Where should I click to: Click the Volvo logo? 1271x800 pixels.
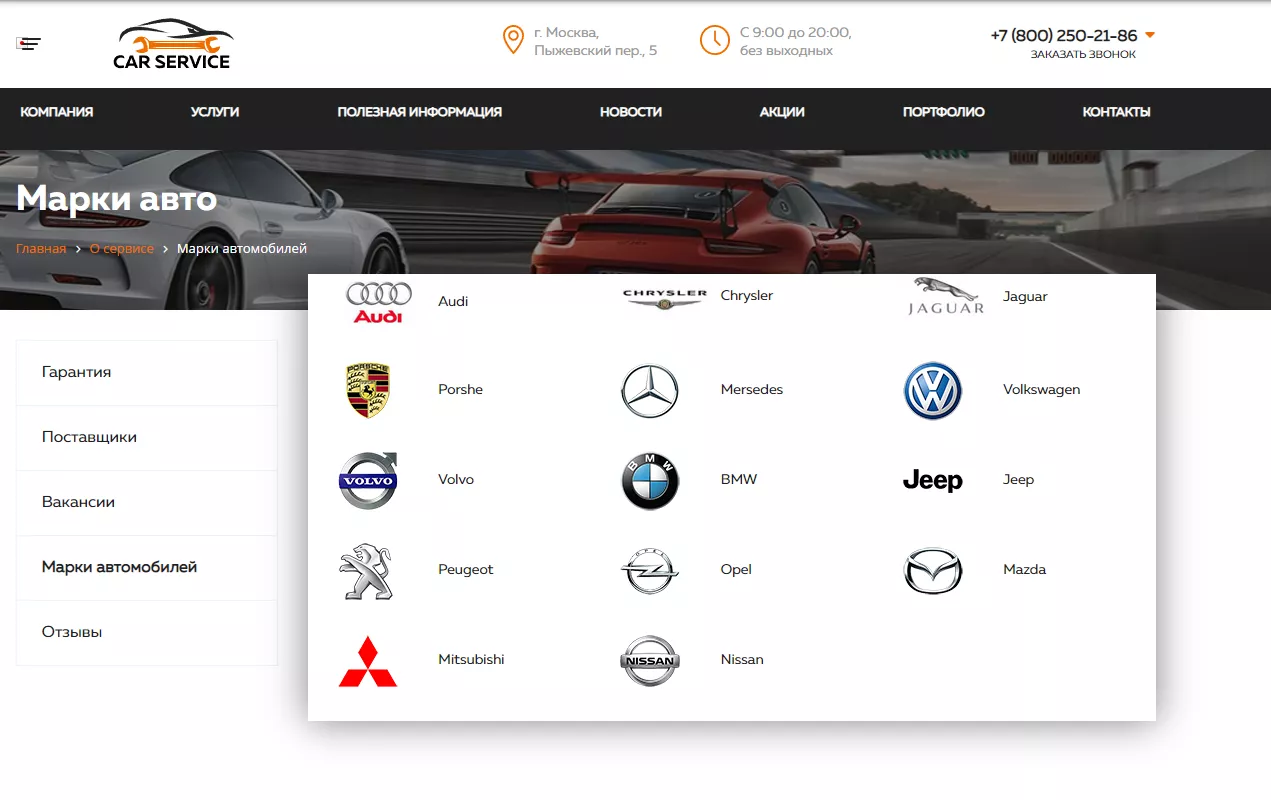coord(368,480)
